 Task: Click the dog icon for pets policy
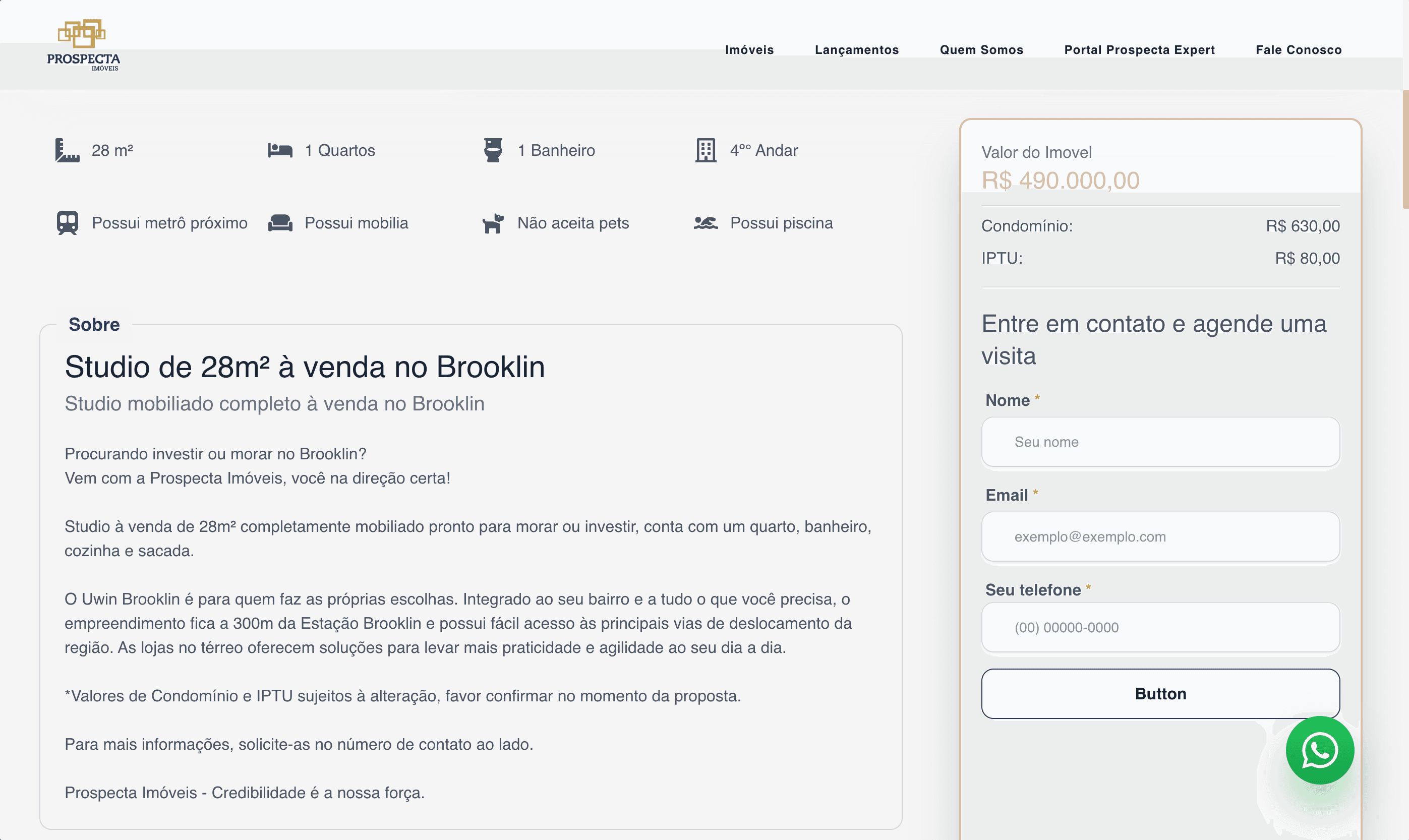(493, 223)
